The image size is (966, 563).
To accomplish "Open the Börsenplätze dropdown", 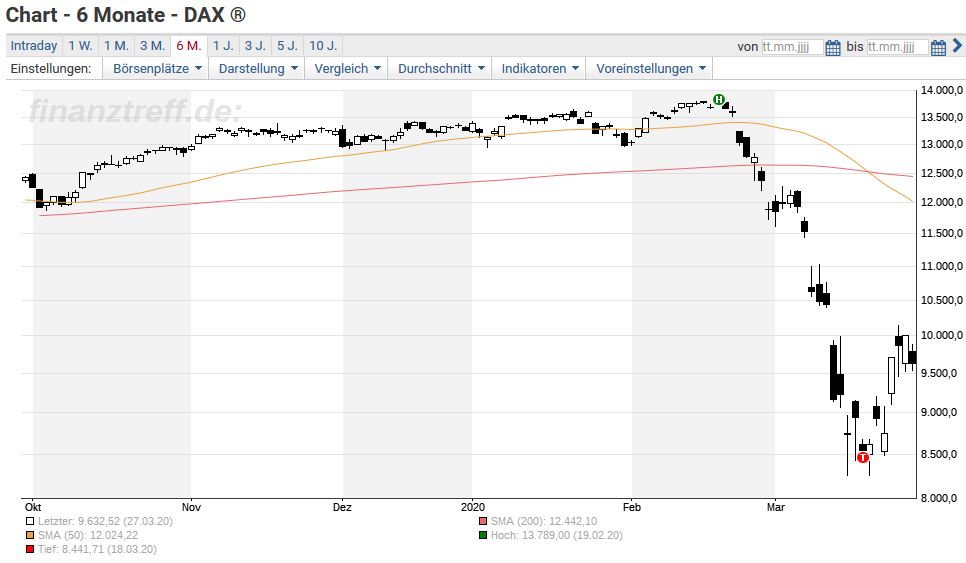I will (156, 68).
